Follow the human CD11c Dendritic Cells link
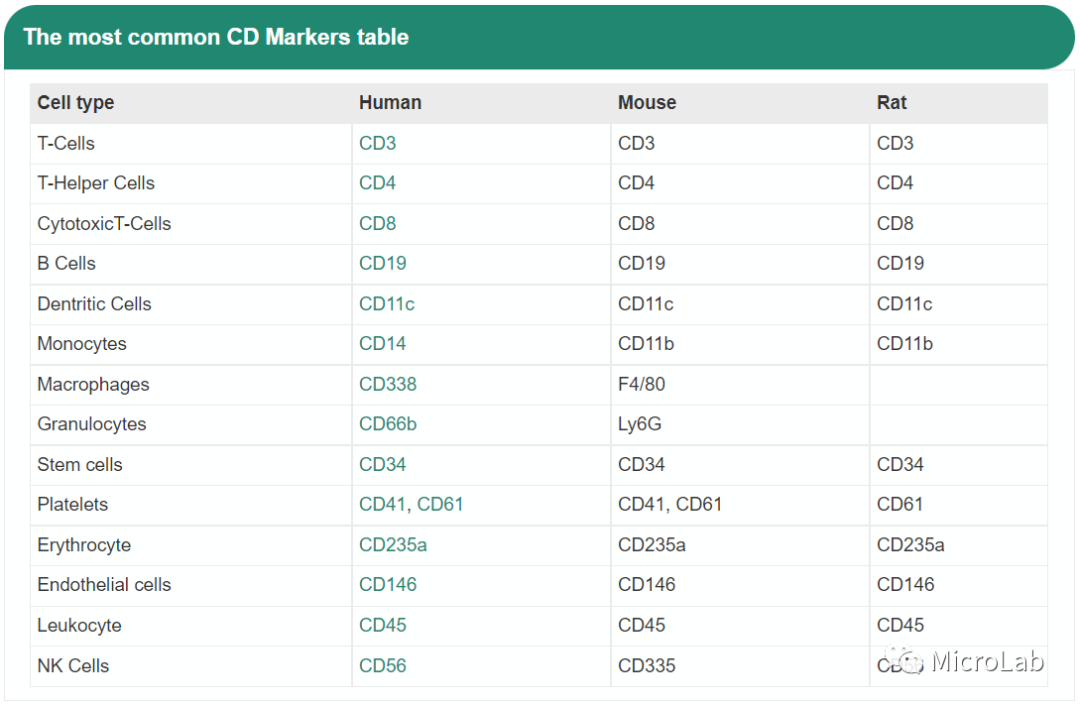The width and height of the screenshot is (1080, 706). (x=387, y=304)
